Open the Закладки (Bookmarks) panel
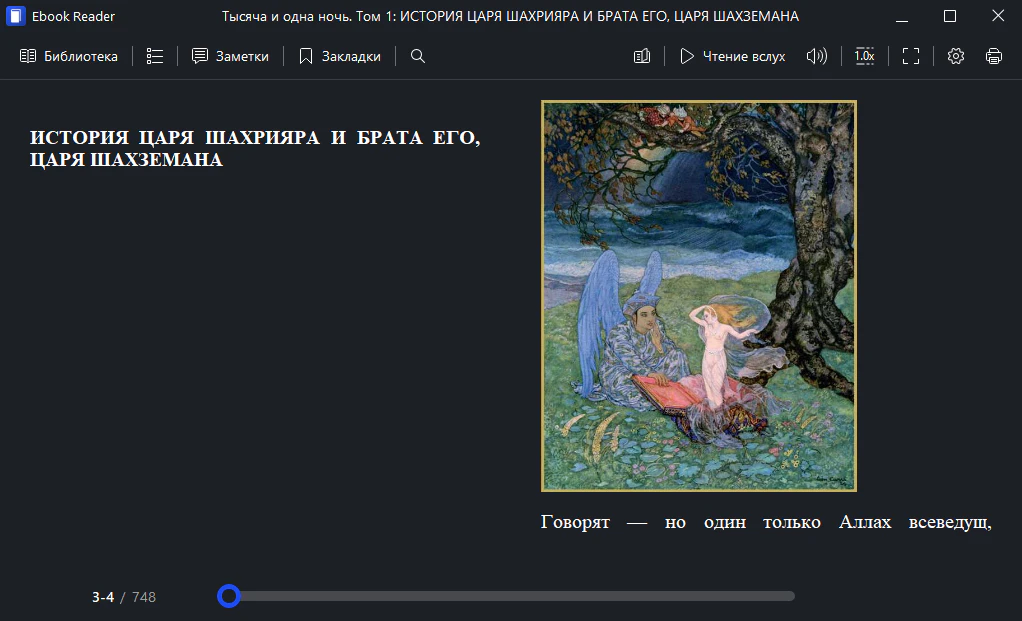 click(x=339, y=57)
